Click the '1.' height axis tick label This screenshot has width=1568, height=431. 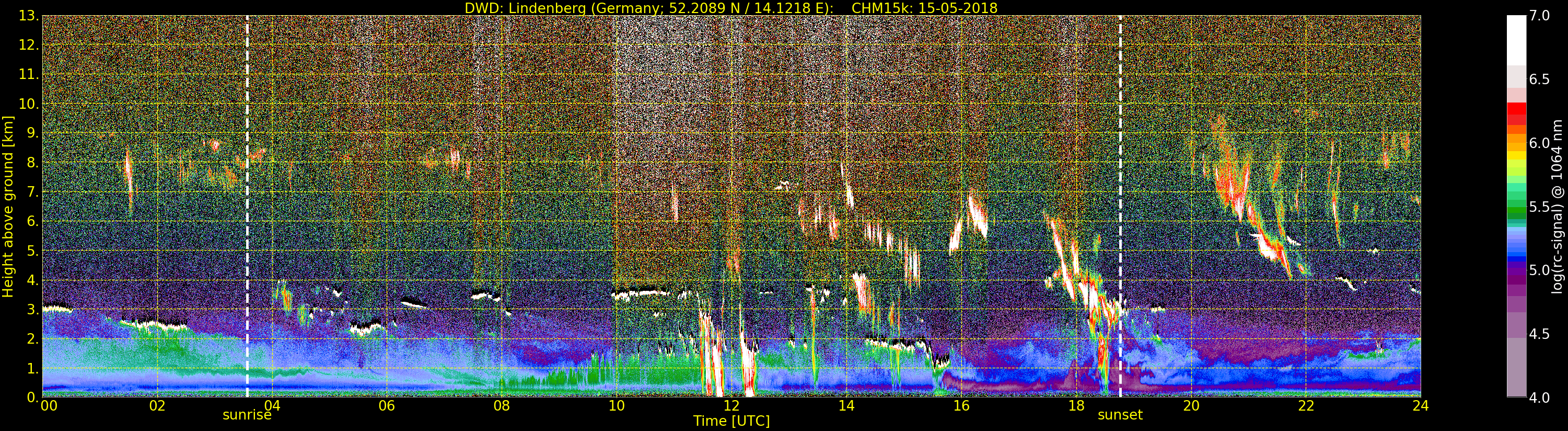(32, 368)
